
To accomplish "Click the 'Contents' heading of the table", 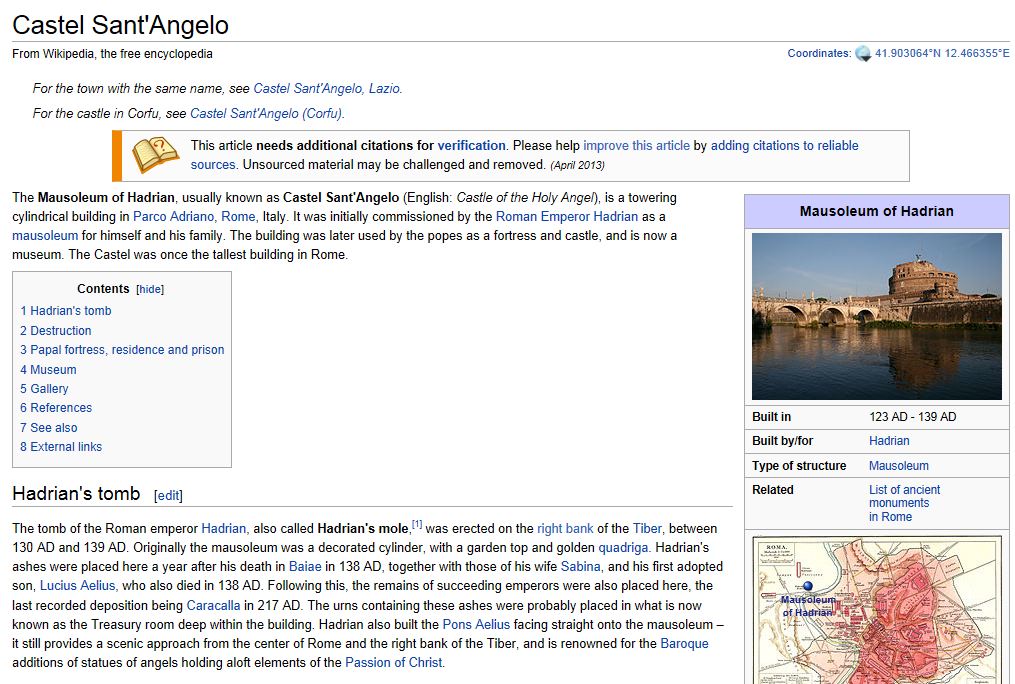I will [103, 289].
